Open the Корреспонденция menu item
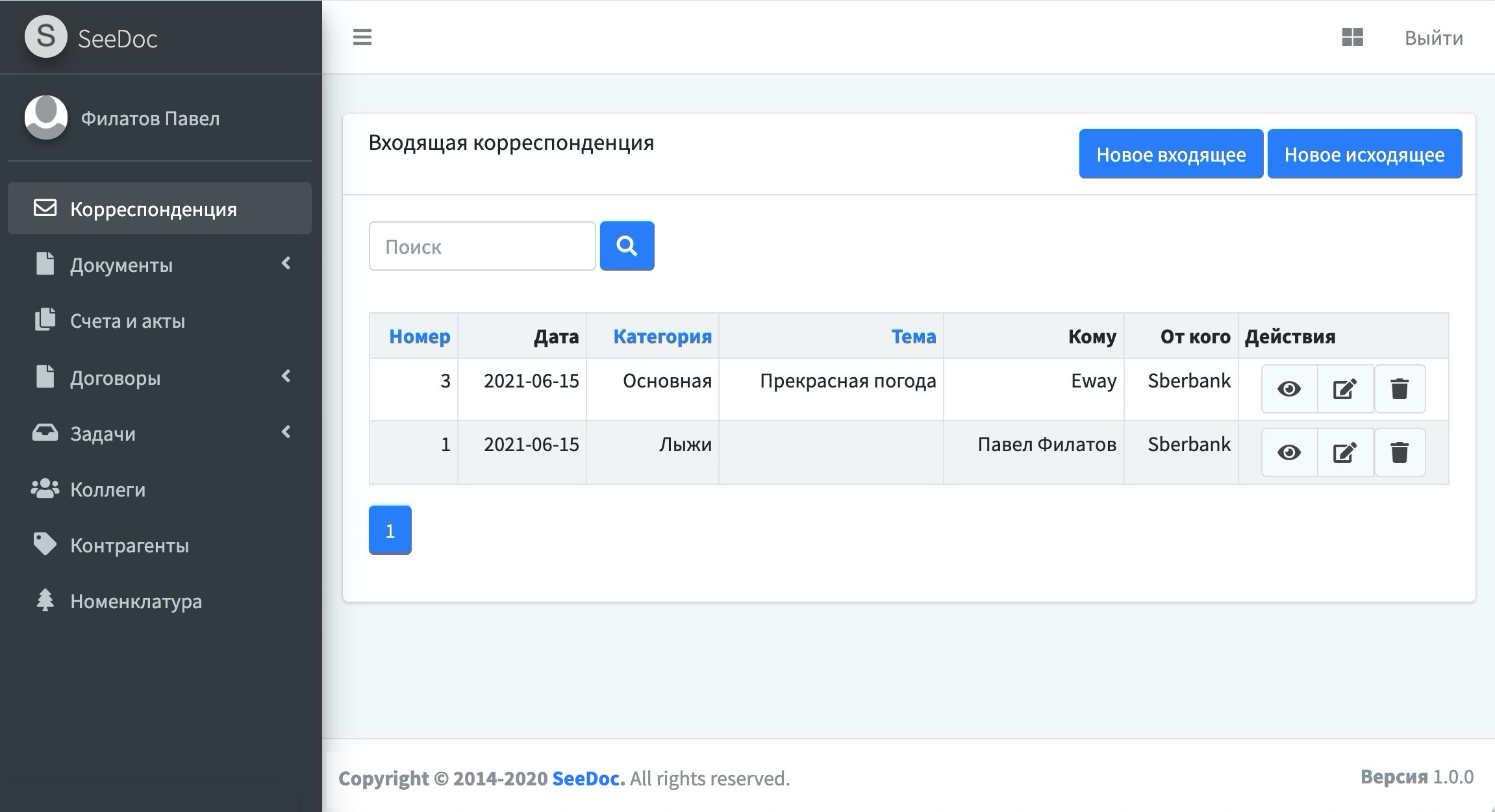The width and height of the screenshot is (1495, 812). tap(160, 208)
